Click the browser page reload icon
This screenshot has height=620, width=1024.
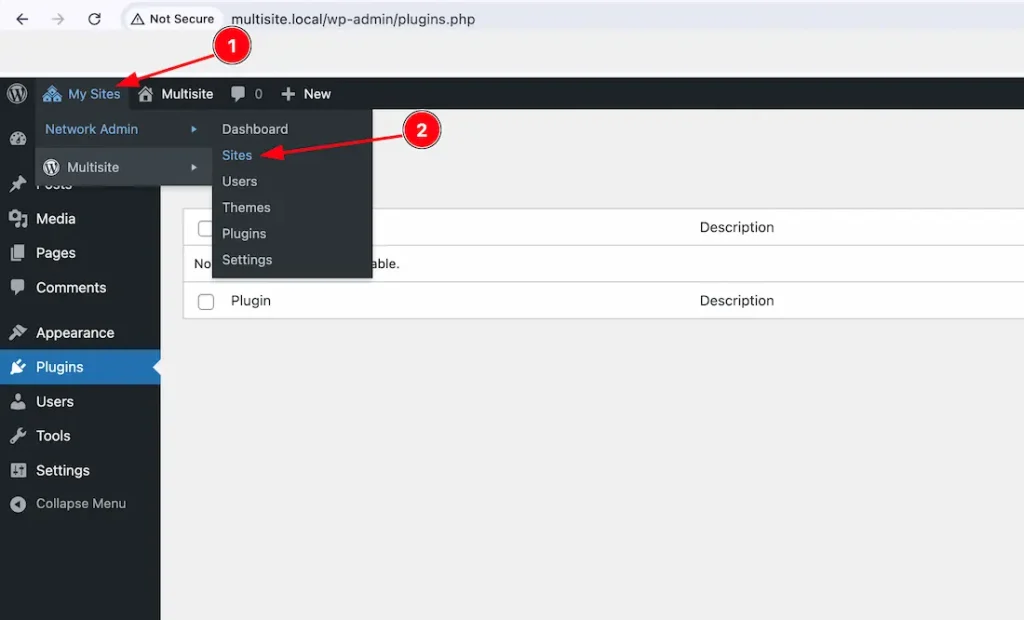(95, 18)
